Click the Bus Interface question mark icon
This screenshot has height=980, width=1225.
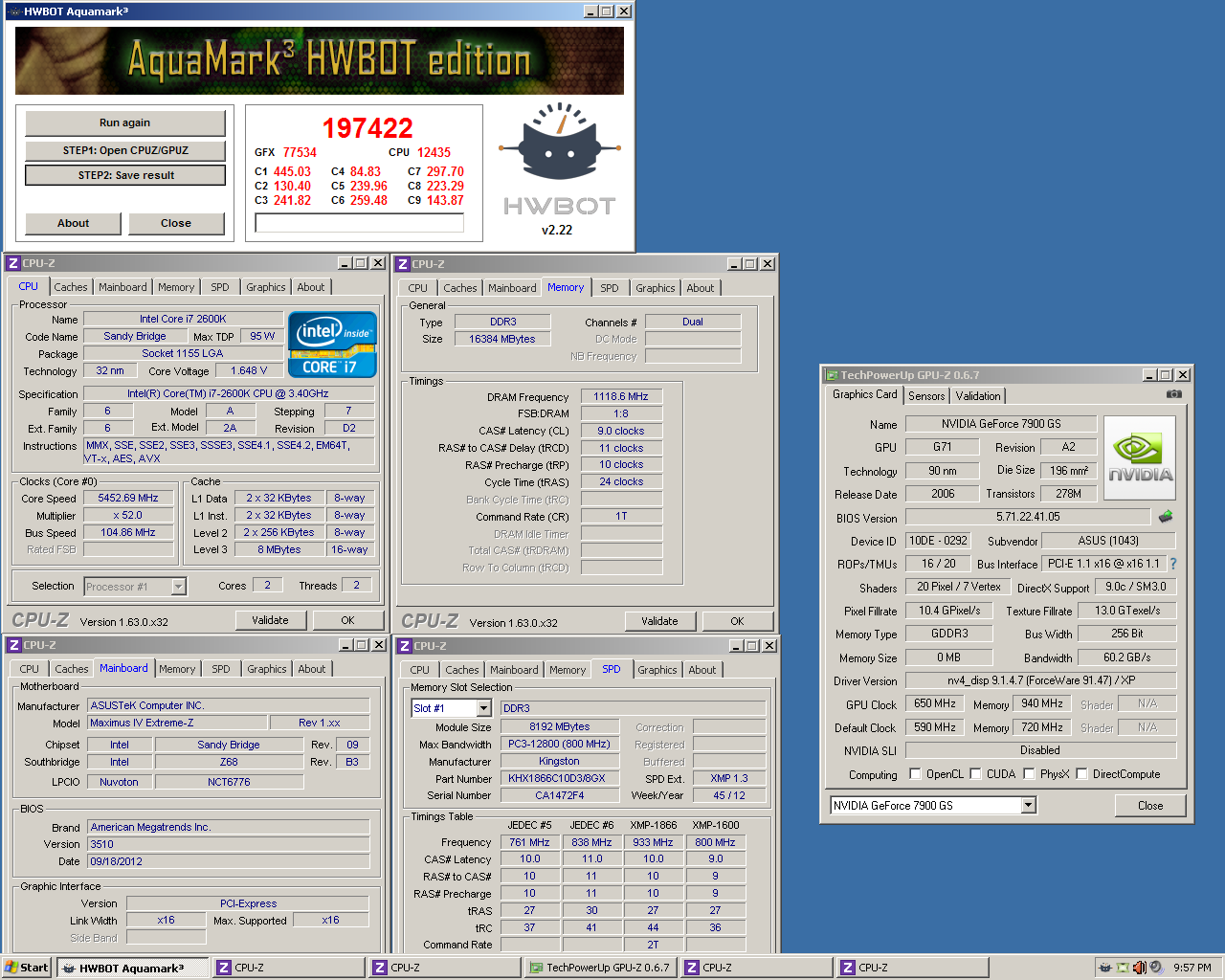pos(1173,564)
